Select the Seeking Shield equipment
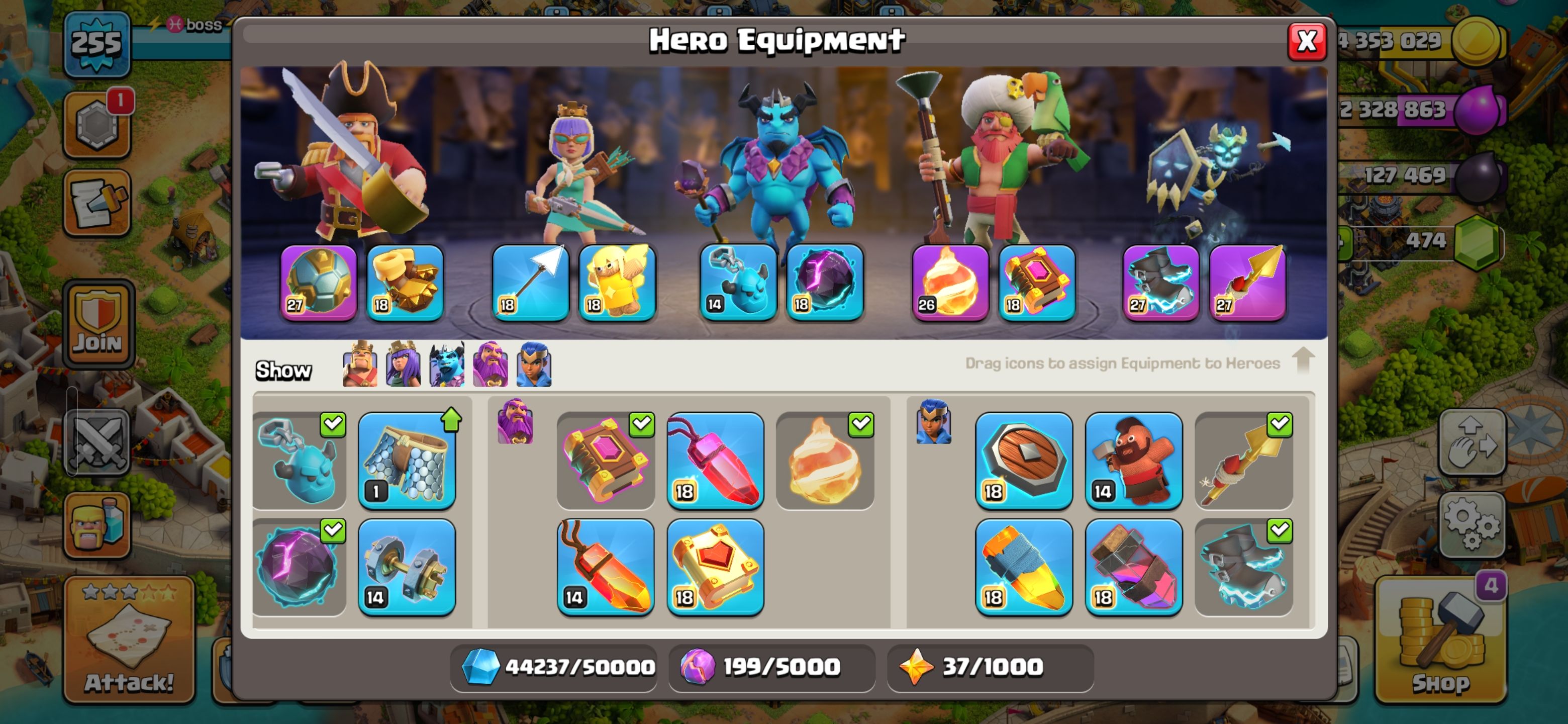Image resolution: width=1568 pixels, height=724 pixels. click(1024, 461)
